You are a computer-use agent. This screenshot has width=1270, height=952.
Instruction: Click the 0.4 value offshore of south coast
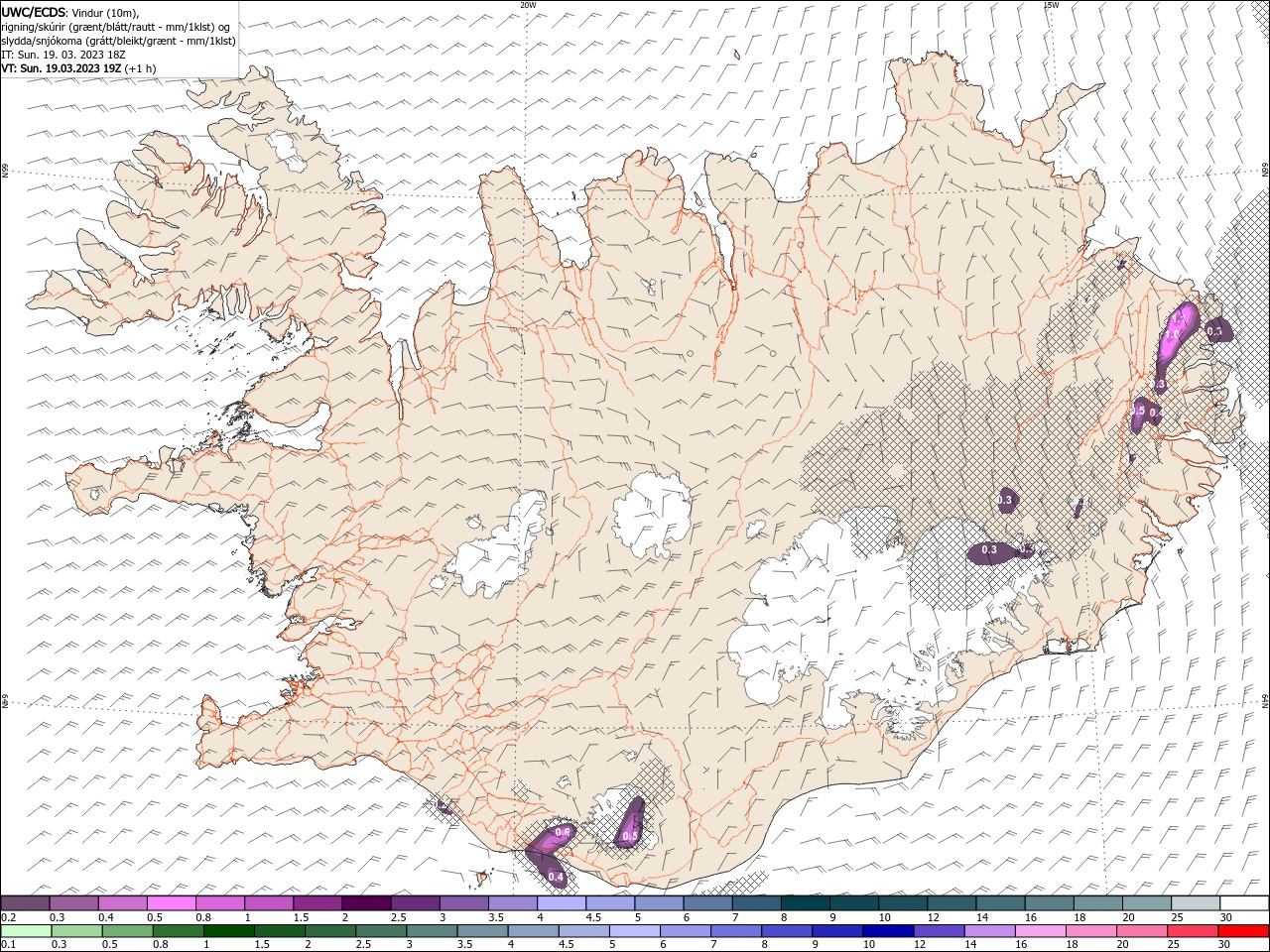tap(556, 877)
